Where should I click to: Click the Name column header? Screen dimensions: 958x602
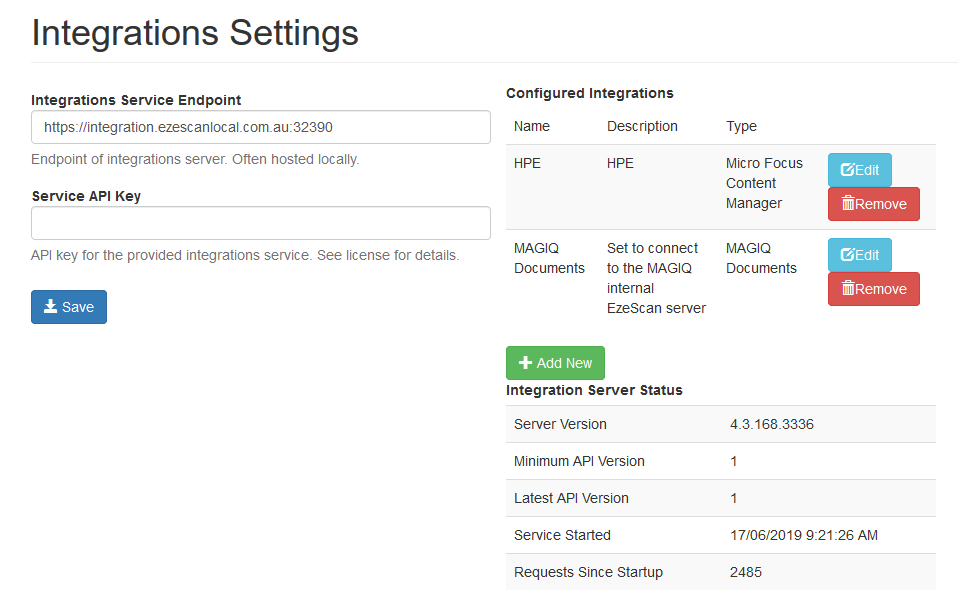532,126
